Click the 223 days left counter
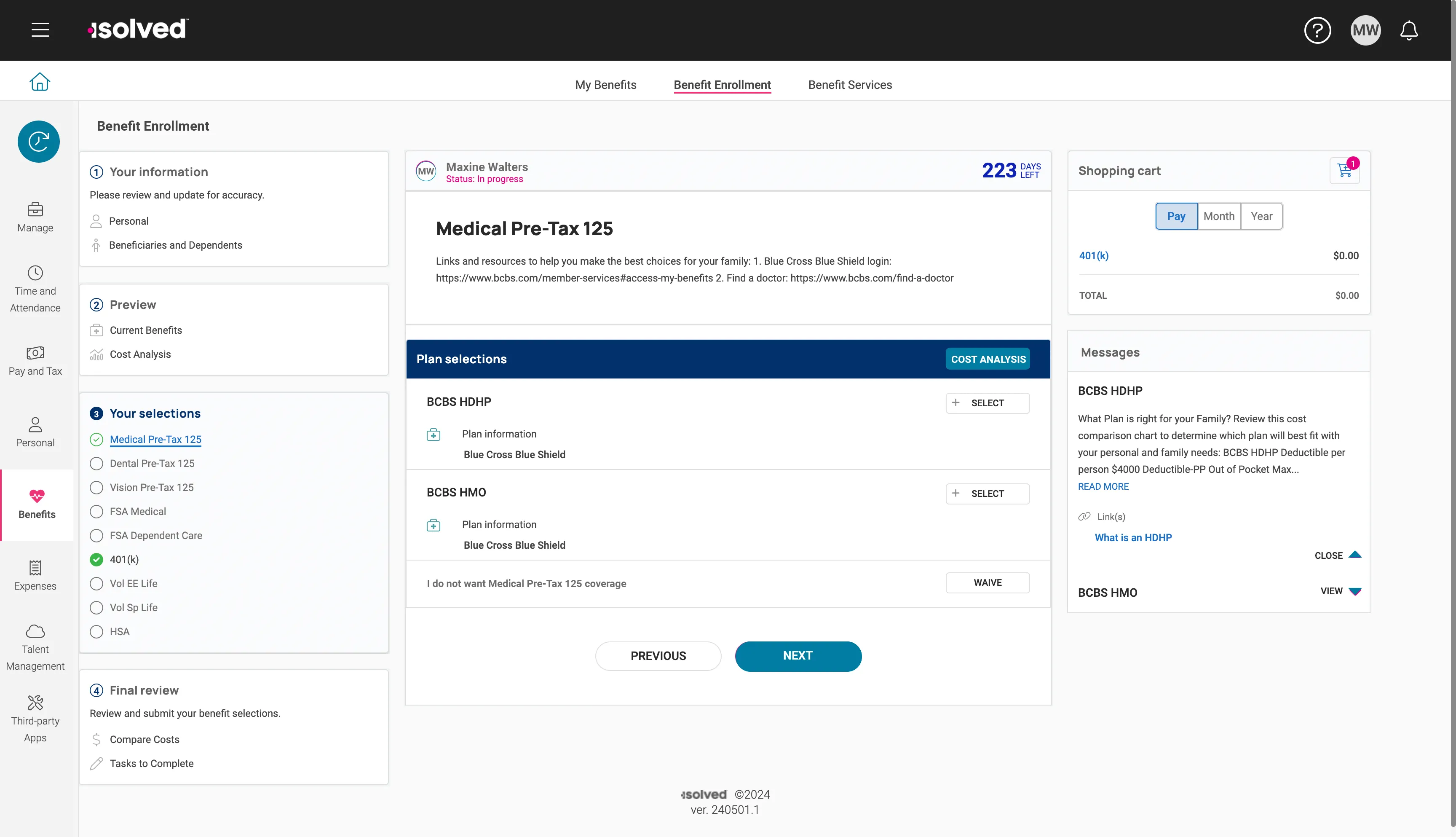The height and width of the screenshot is (837, 1456). click(1011, 170)
